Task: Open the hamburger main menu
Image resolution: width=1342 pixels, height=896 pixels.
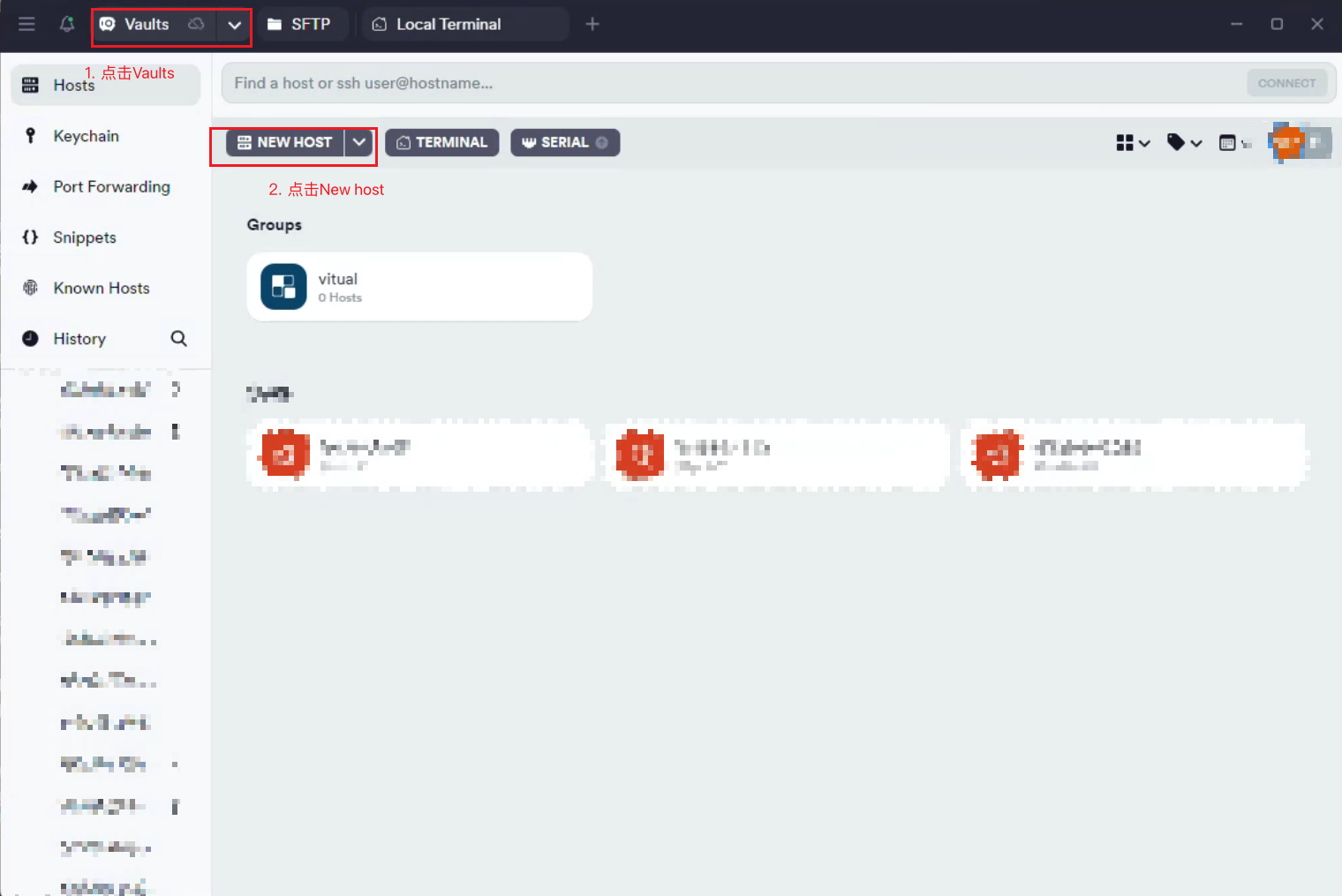Action: tap(26, 24)
